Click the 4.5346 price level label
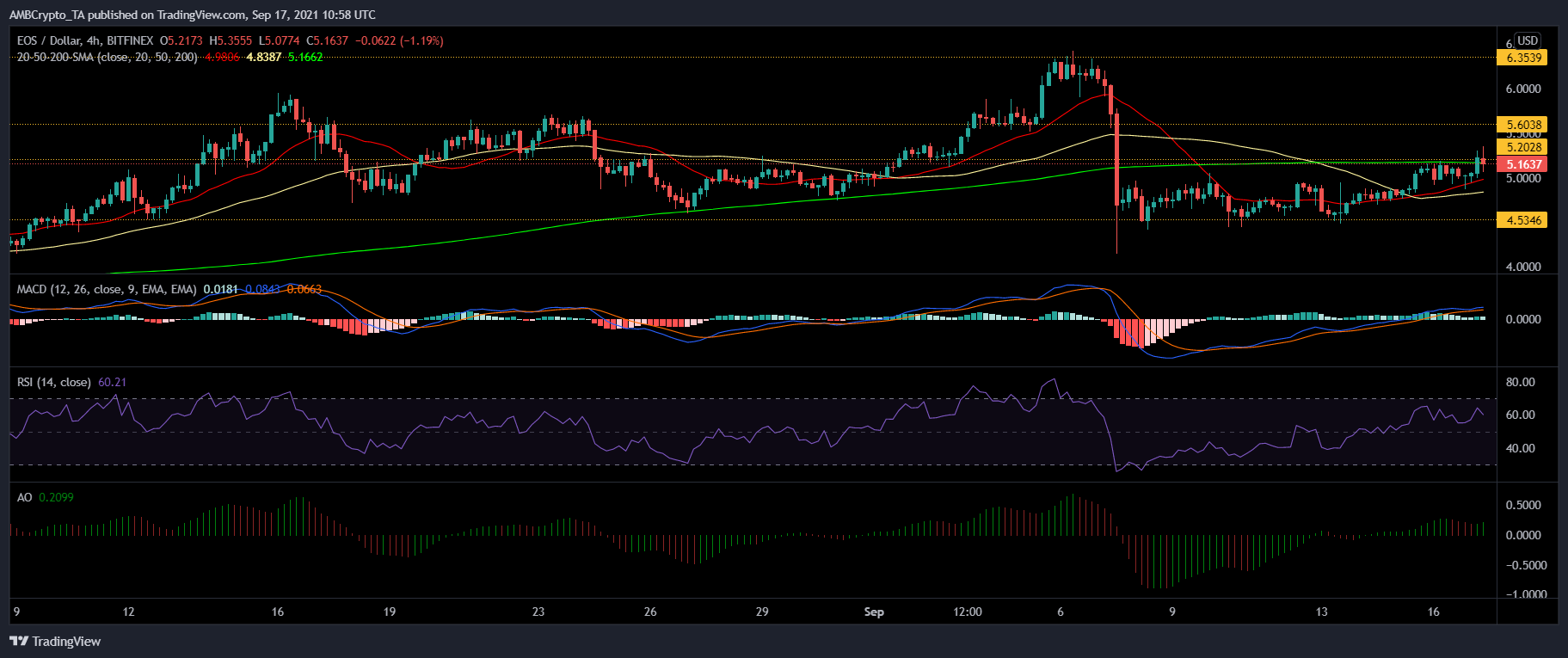The image size is (1568, 658). coord(1522,220)
